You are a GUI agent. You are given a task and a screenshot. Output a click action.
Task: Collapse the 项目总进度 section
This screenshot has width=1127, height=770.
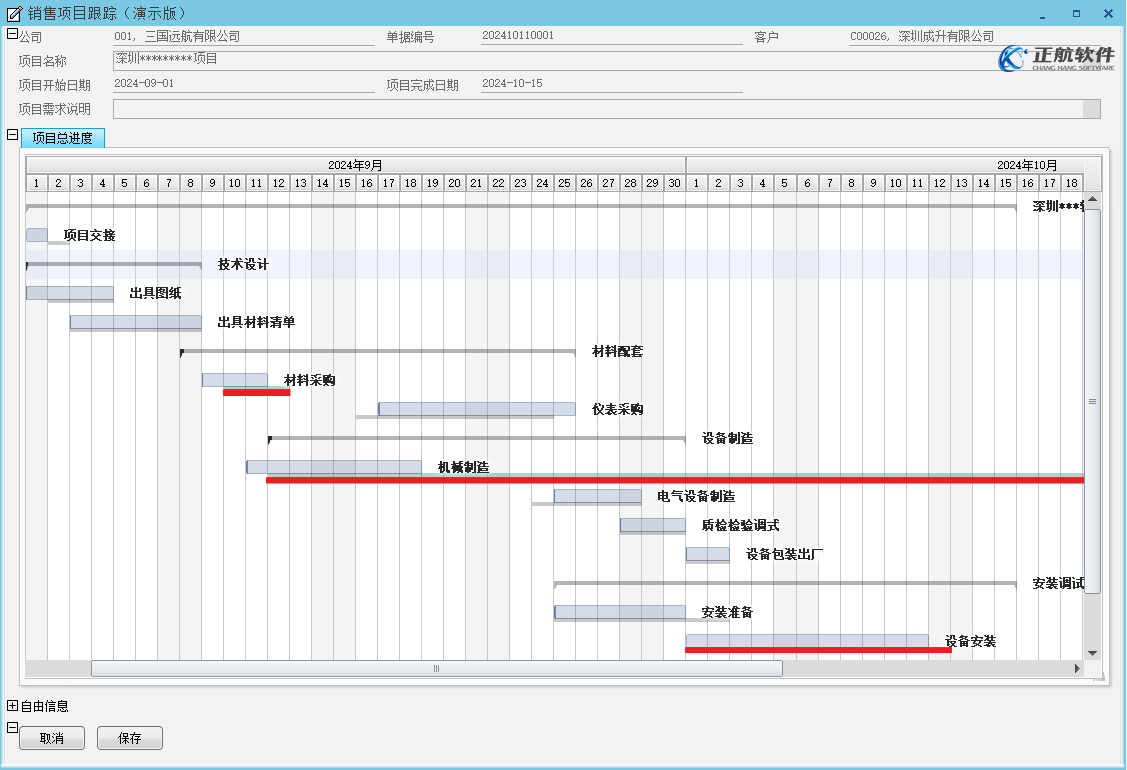(12, 134)
